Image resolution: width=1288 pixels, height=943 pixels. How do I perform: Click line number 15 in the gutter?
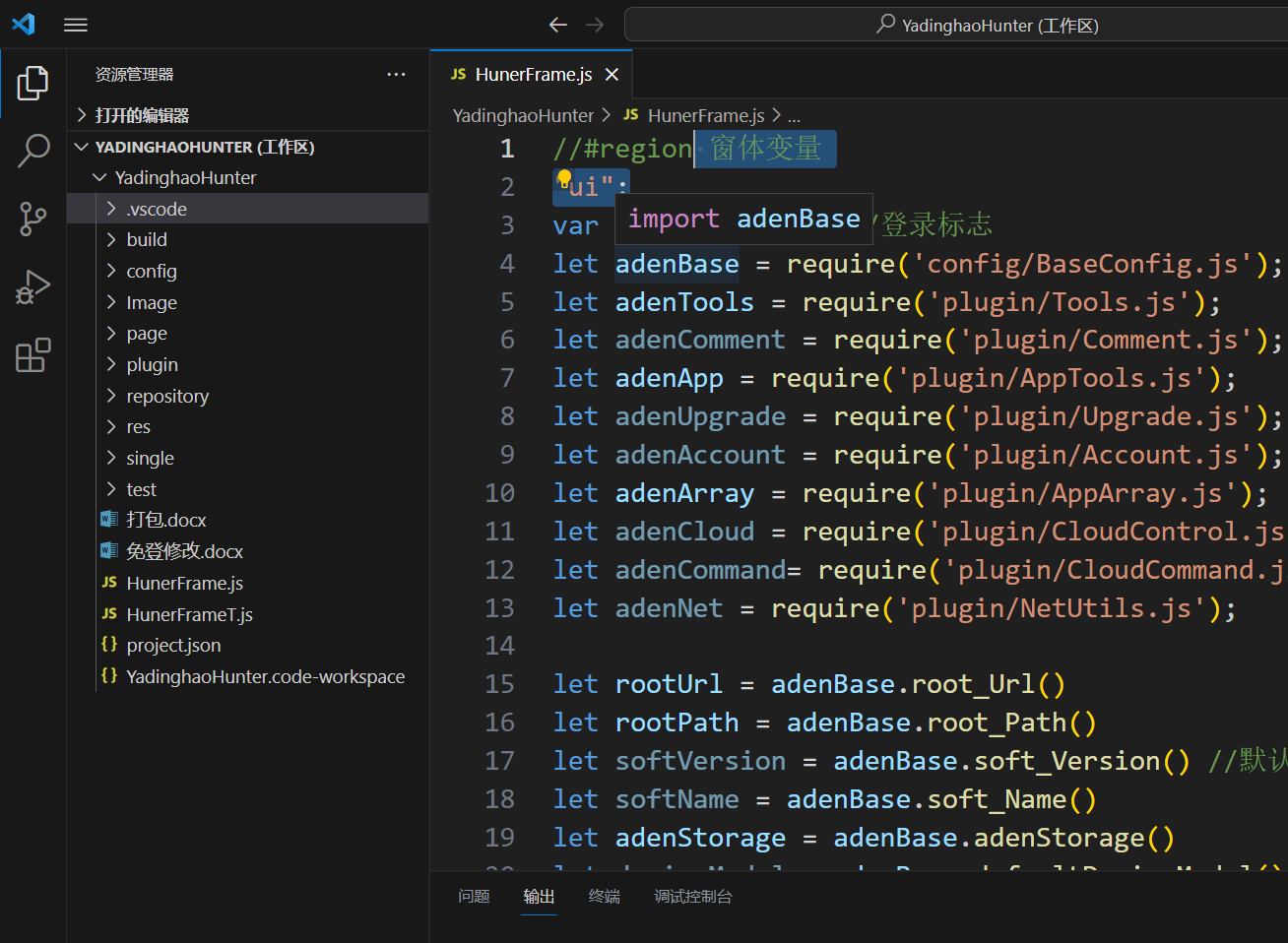click(499, 684)
